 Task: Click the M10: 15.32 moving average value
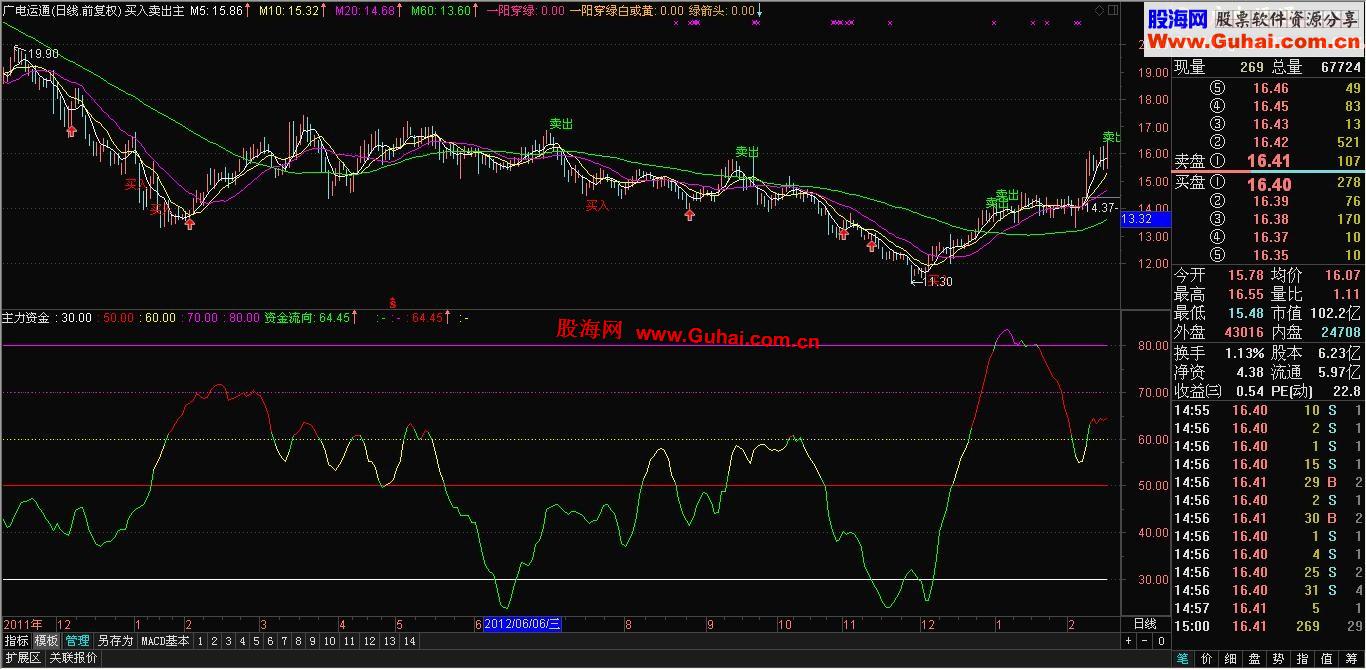click(x=289, y=10)
